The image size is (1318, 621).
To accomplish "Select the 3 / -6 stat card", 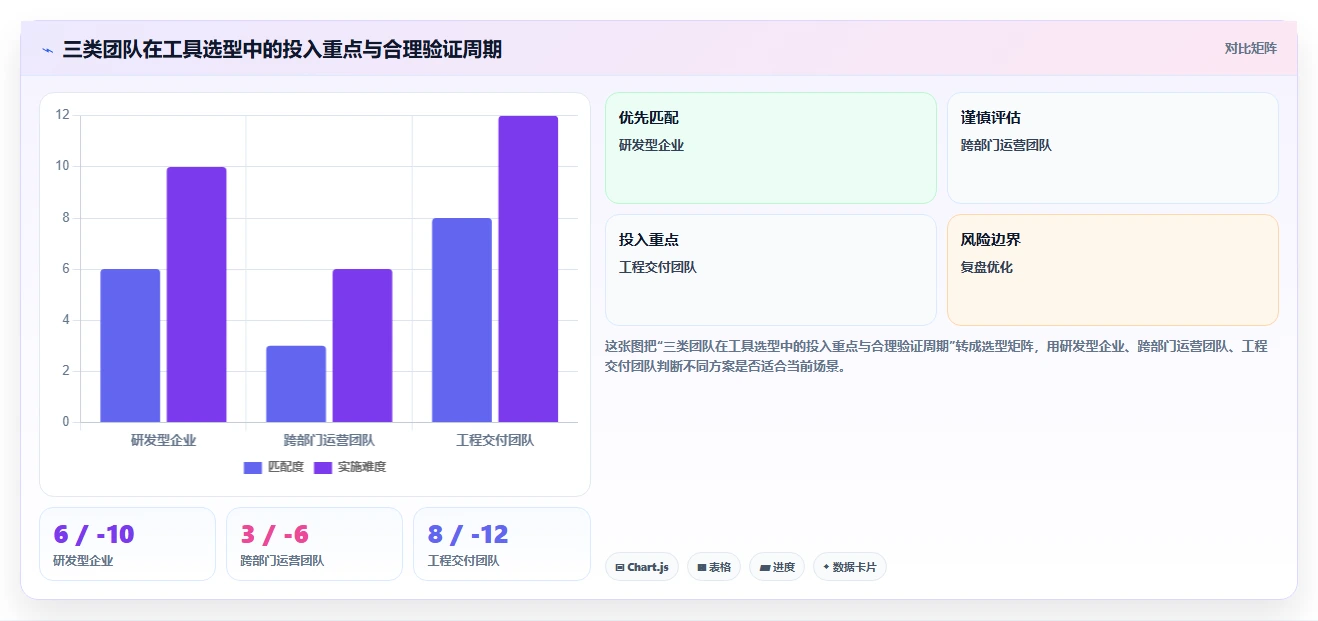I will [314, 544].
